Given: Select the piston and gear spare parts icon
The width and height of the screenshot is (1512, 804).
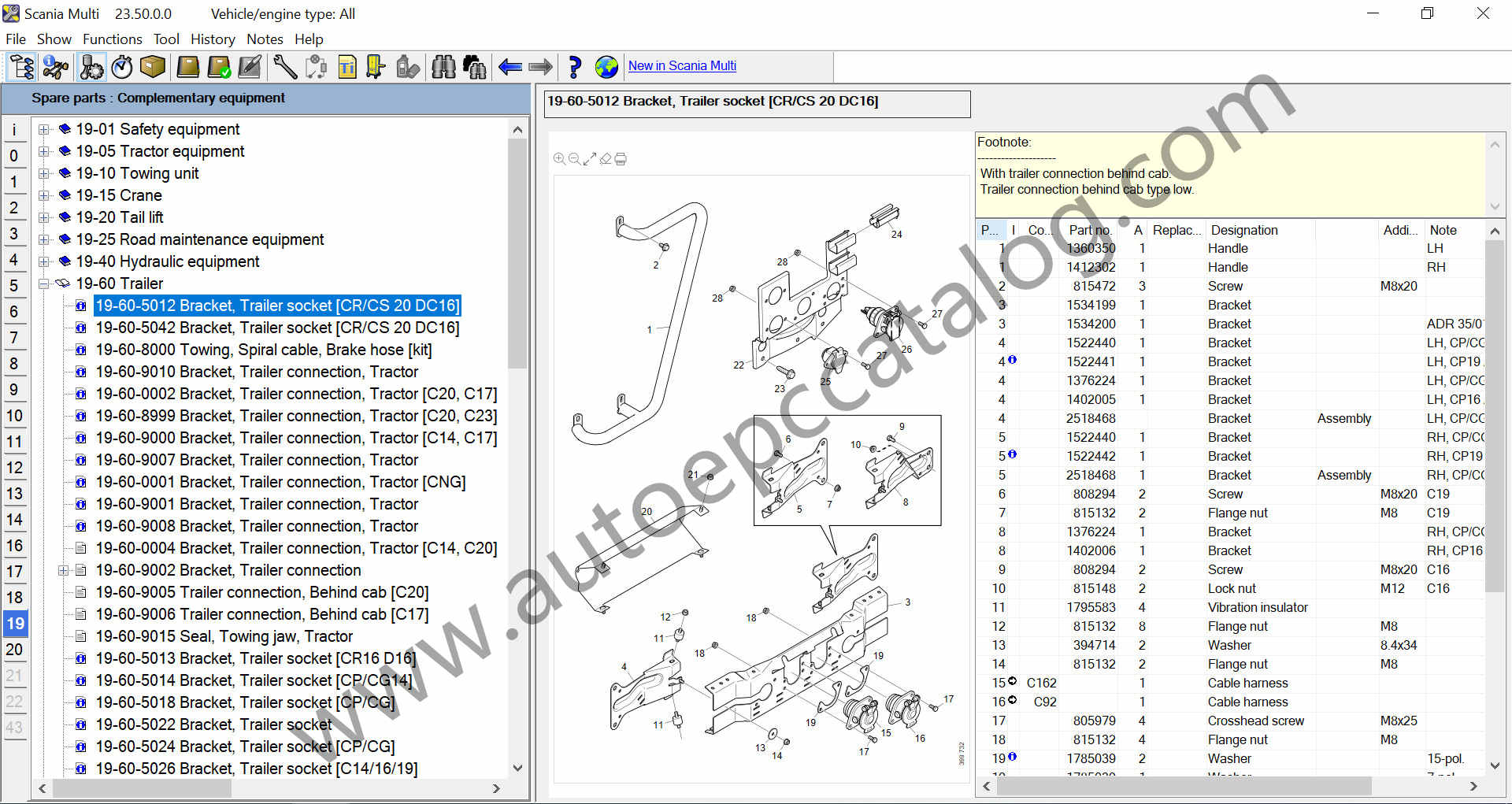Looking at the screenshot, I should click(91, 67).
